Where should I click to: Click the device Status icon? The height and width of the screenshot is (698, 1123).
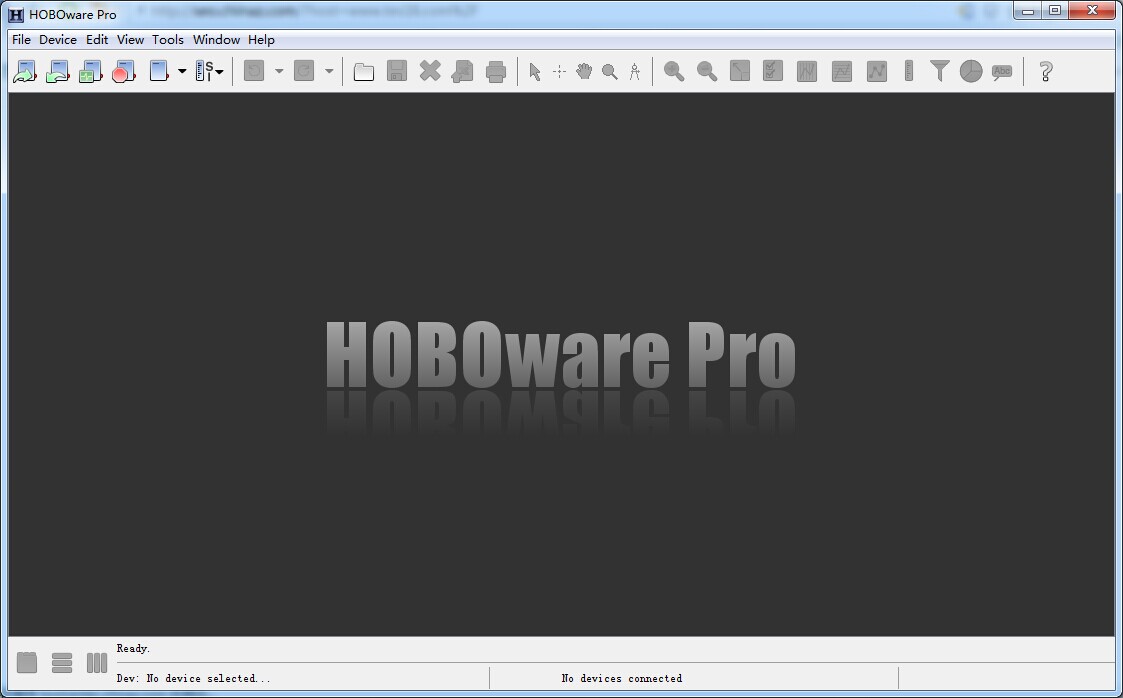point(91,71)
